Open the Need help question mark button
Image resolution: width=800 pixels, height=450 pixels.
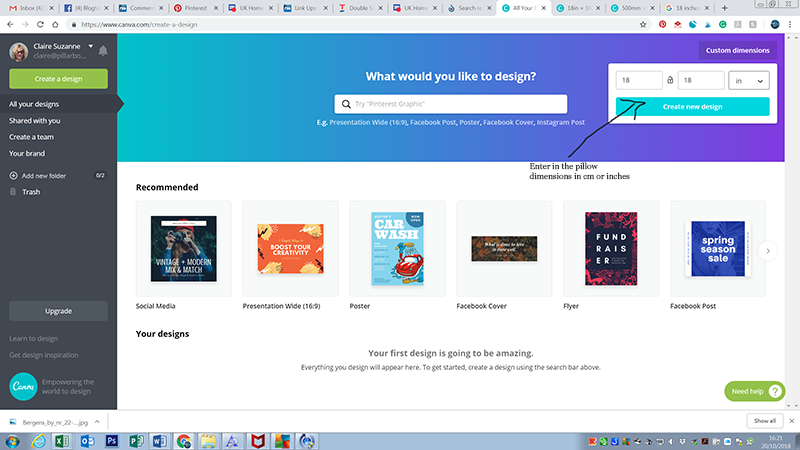(776, 391)
